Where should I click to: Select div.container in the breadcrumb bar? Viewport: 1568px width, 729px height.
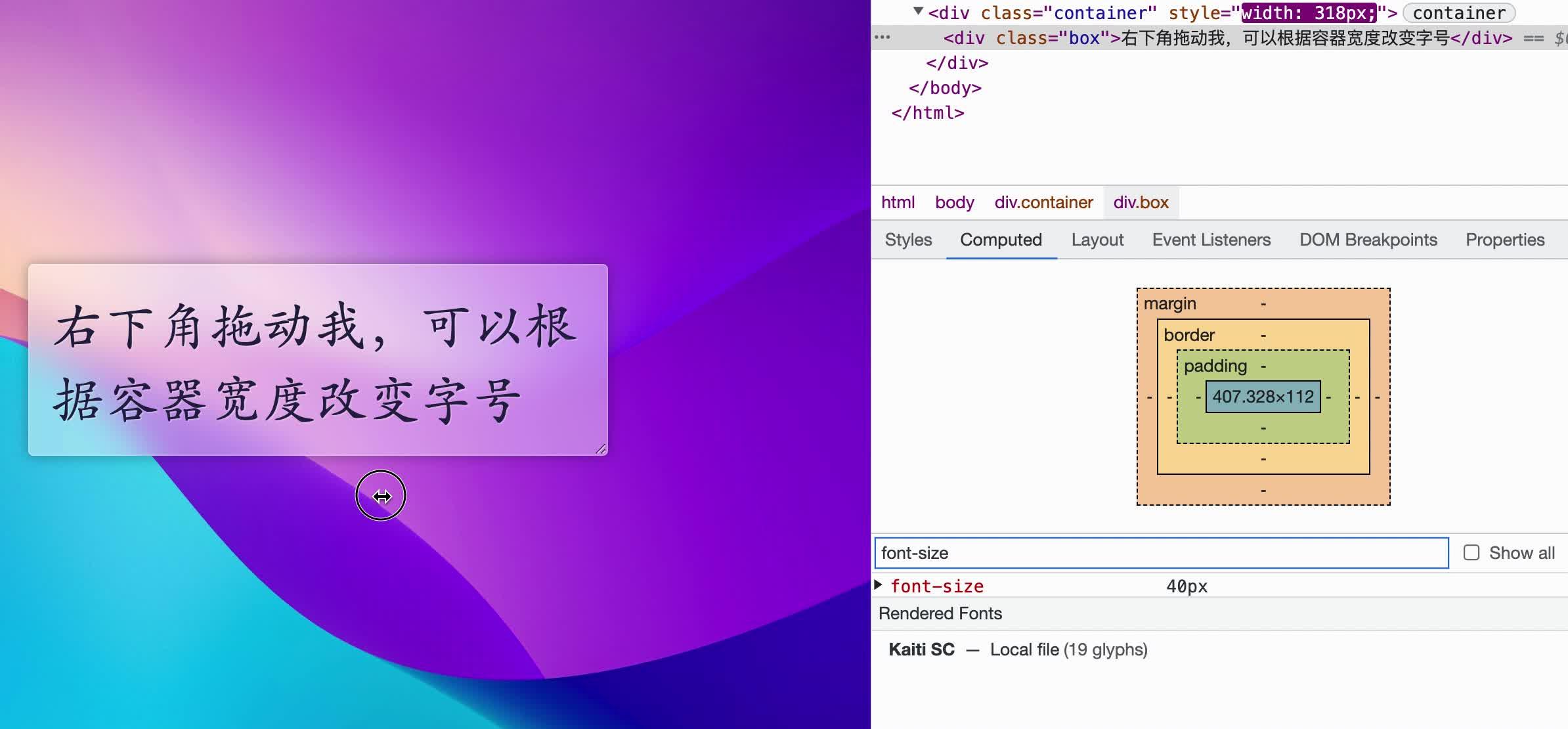[x=1044, y=202]
